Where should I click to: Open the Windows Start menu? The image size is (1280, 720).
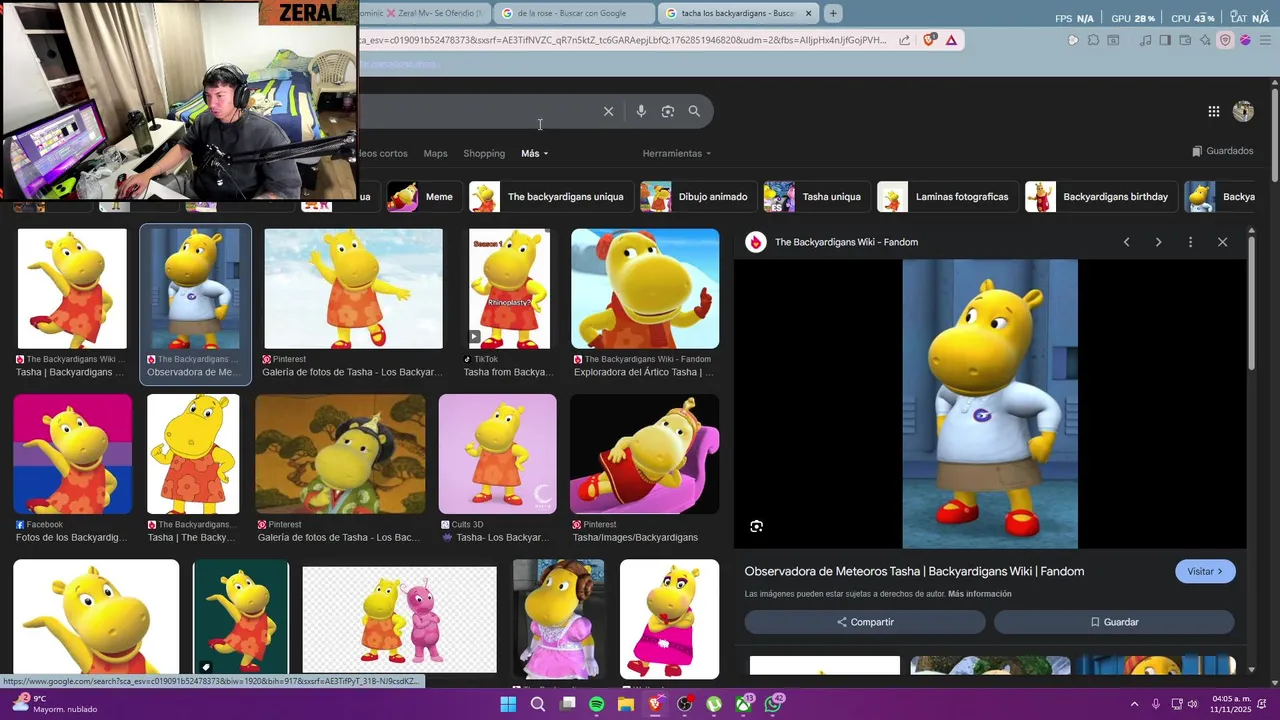click(508, 704)
